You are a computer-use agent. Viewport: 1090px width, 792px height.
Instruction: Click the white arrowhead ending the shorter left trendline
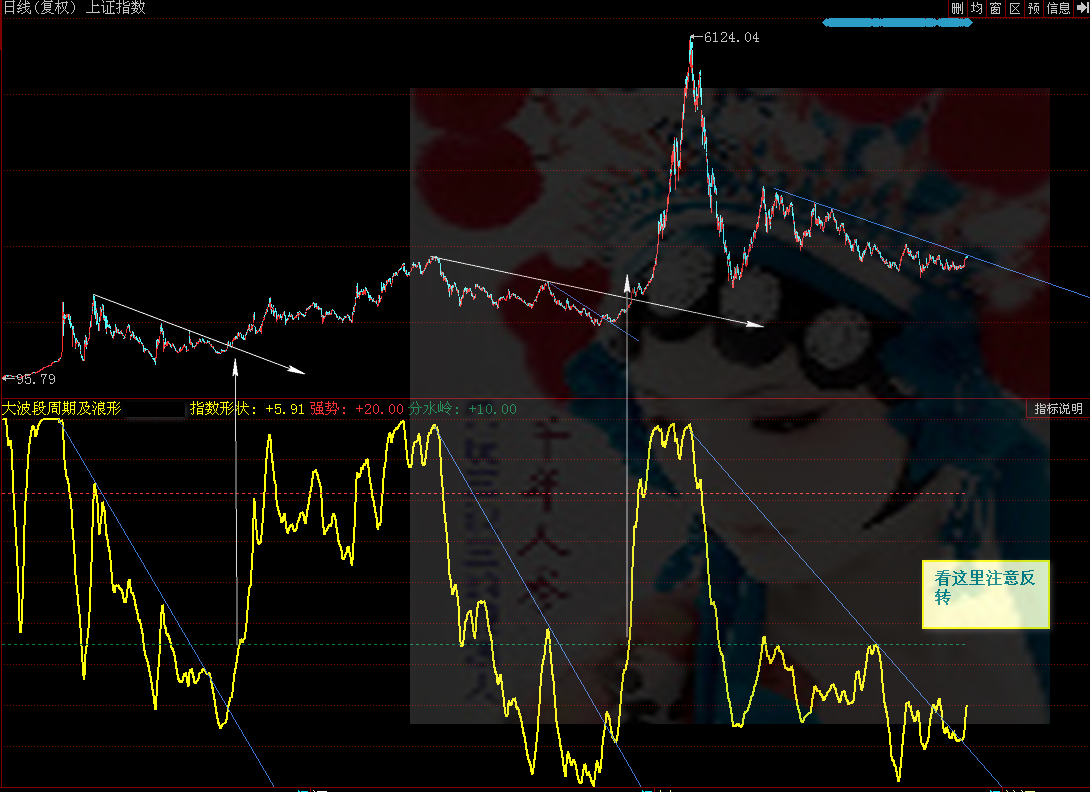pyautogui.click(x=297, y=370)
